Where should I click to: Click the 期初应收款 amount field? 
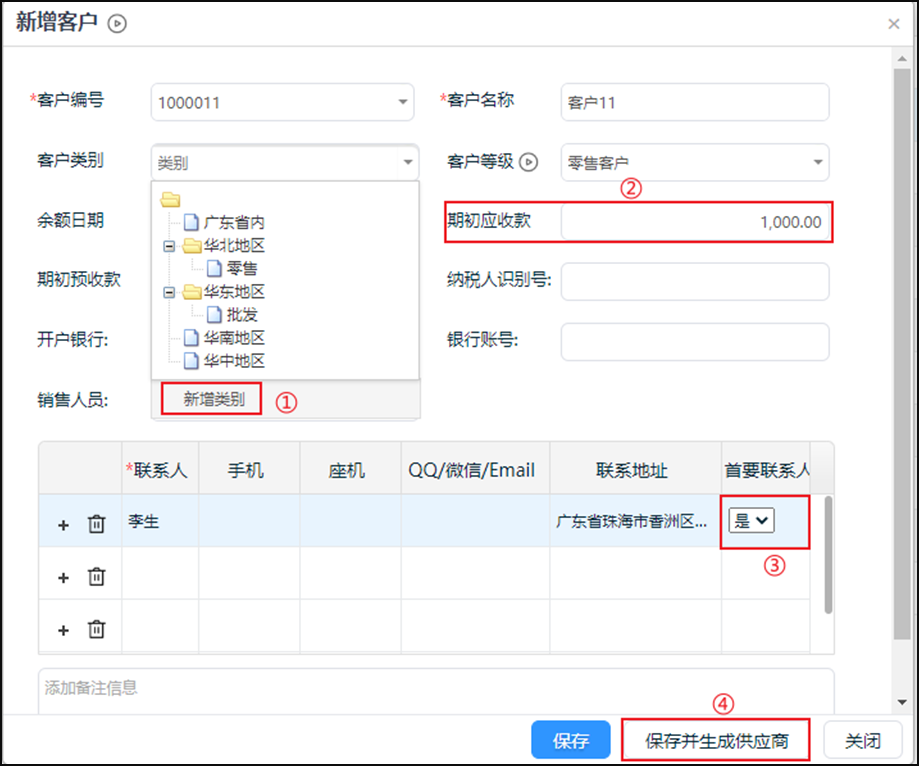coord(695,222)
